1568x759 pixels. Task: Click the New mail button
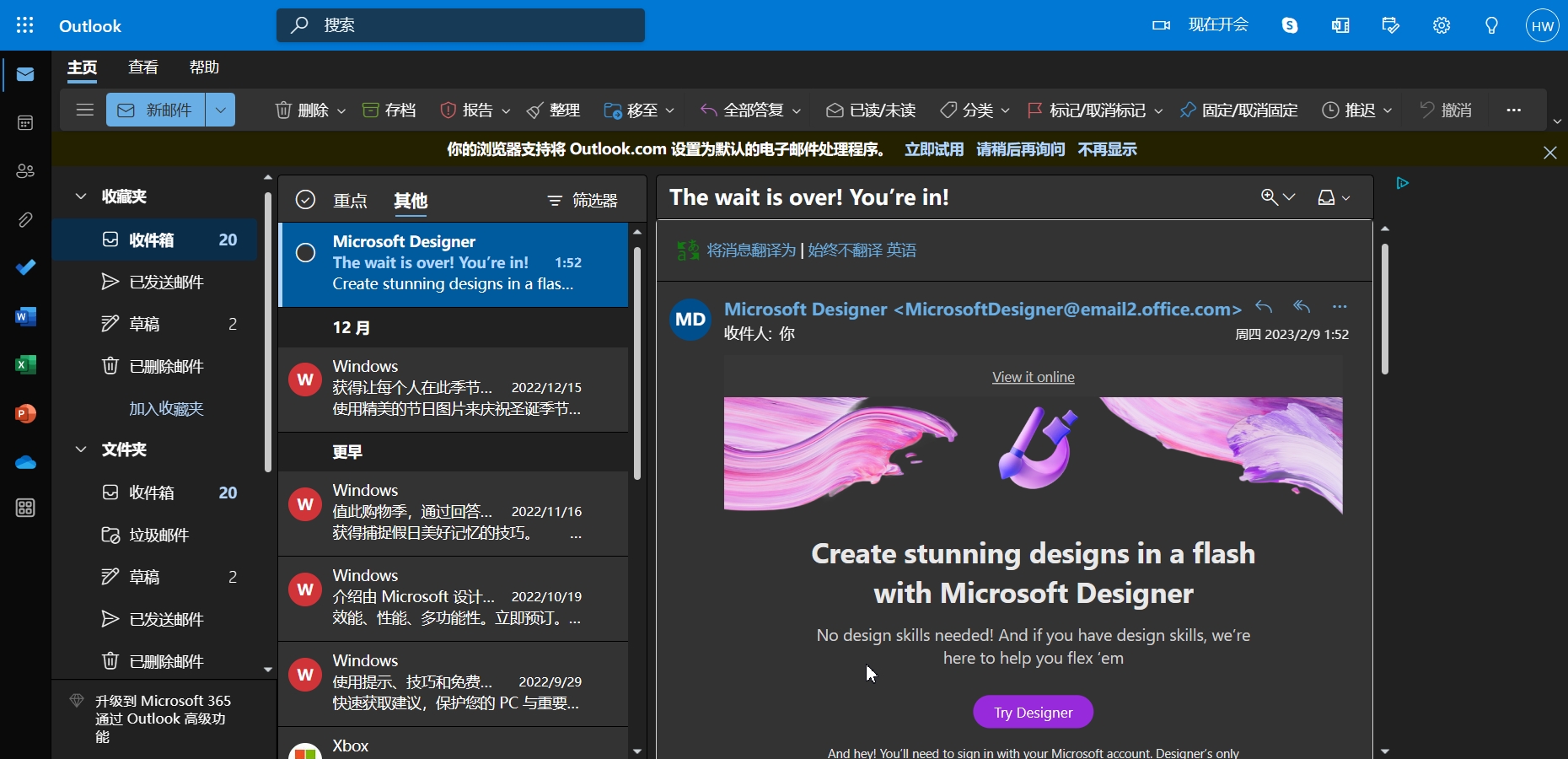(156, 110)
